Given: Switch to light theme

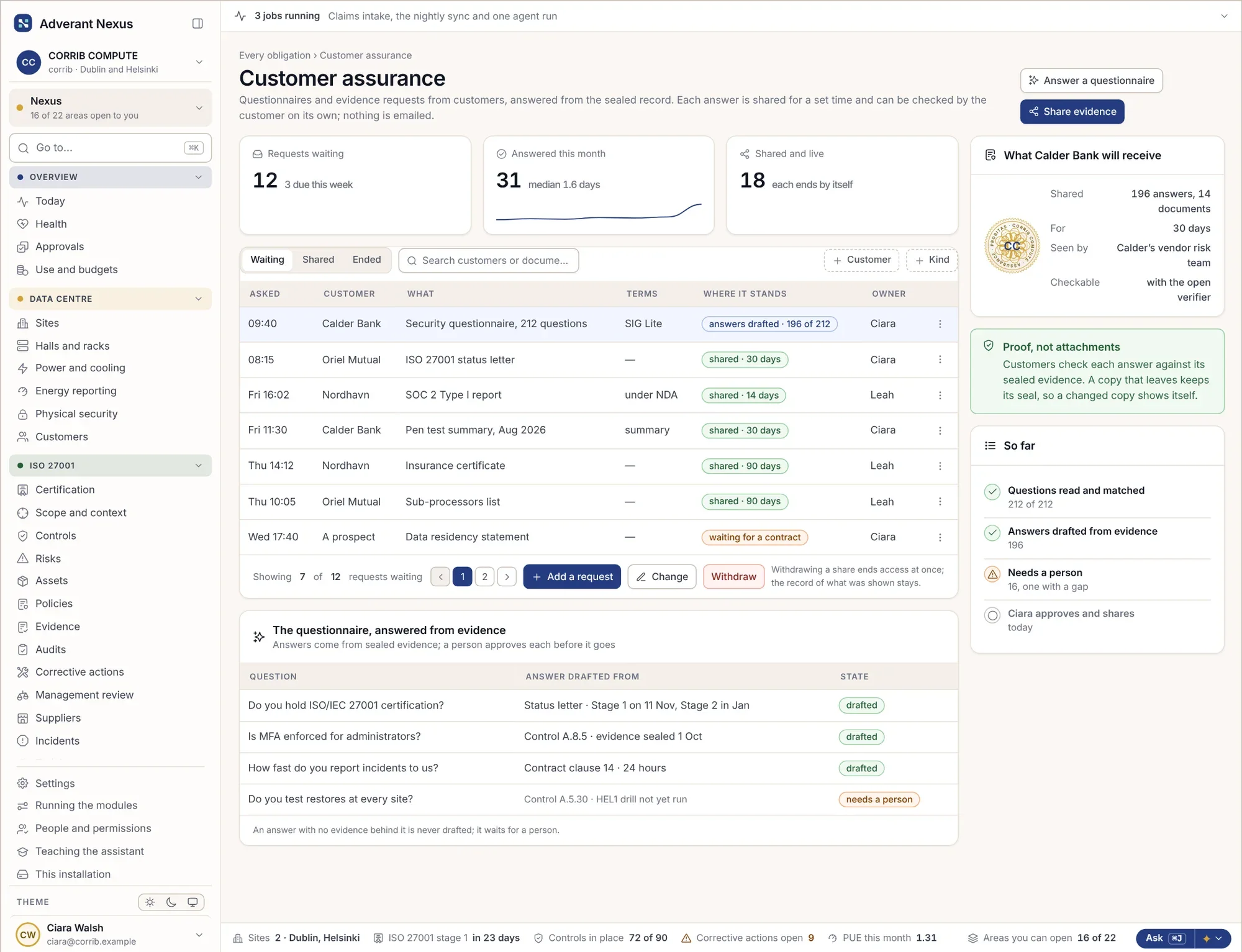Looking at the screenshot, I should click(150, 902).
